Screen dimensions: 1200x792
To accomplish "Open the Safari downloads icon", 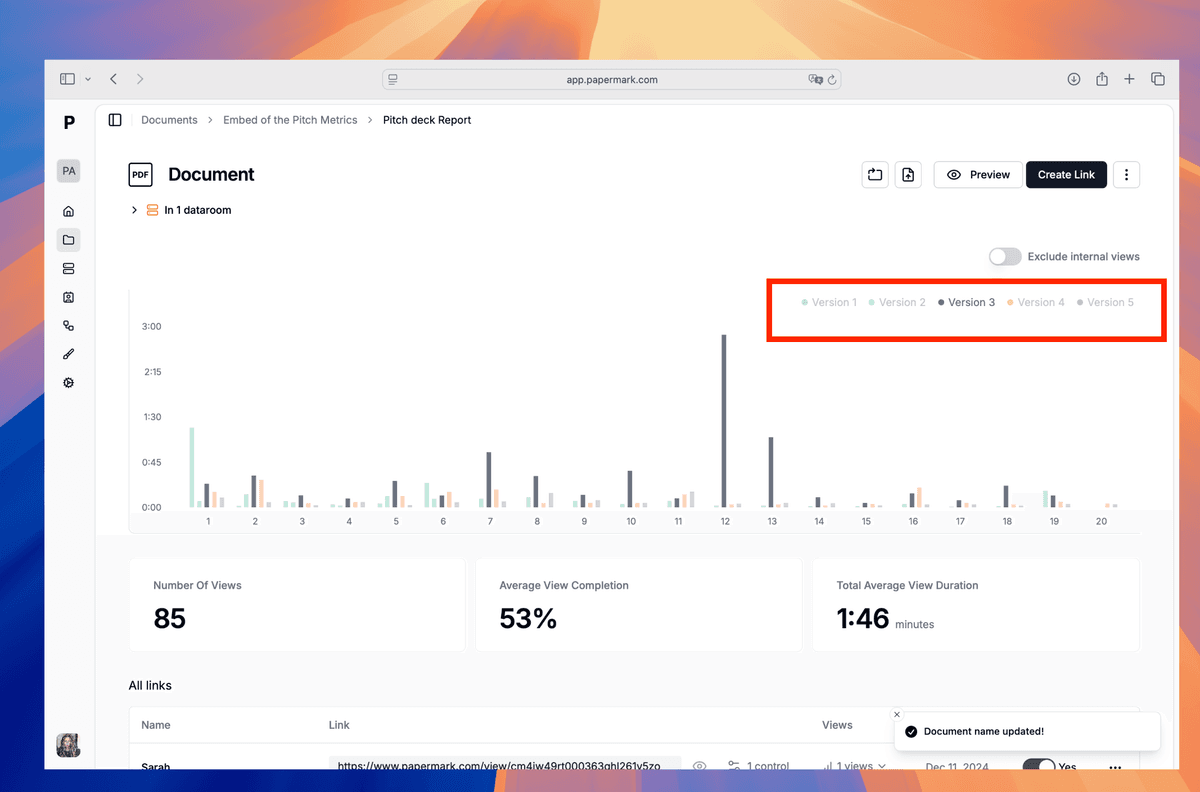I will click(x=1073, y=79).
